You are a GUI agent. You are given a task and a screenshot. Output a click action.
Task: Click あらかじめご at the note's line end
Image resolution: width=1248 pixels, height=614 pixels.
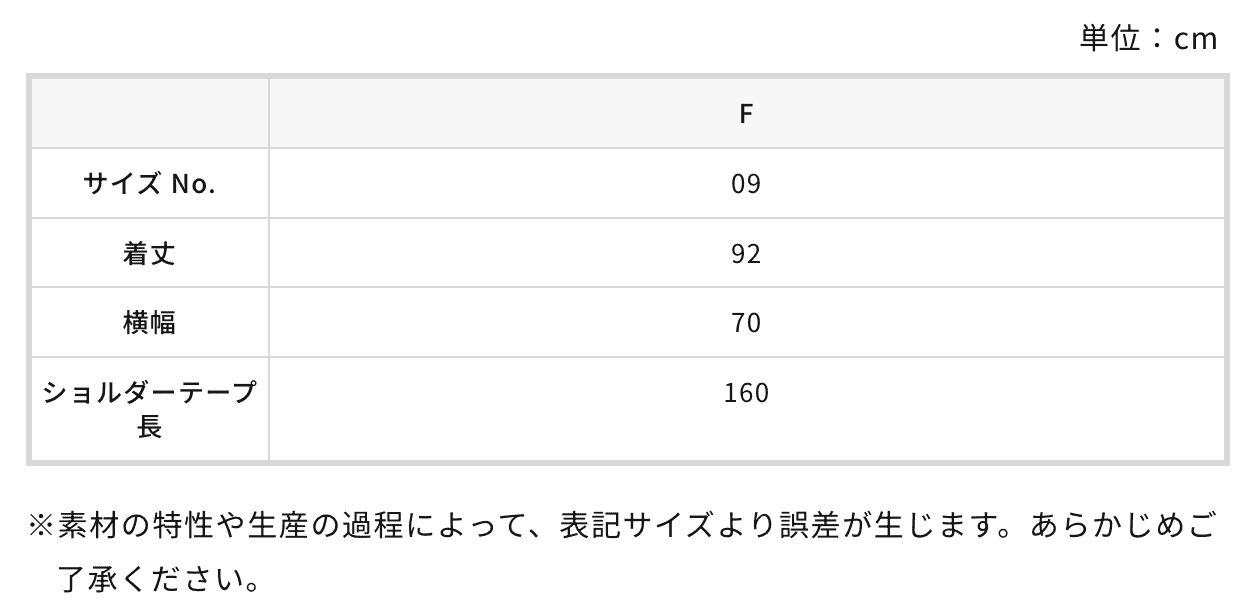[x=1123, y=526]
